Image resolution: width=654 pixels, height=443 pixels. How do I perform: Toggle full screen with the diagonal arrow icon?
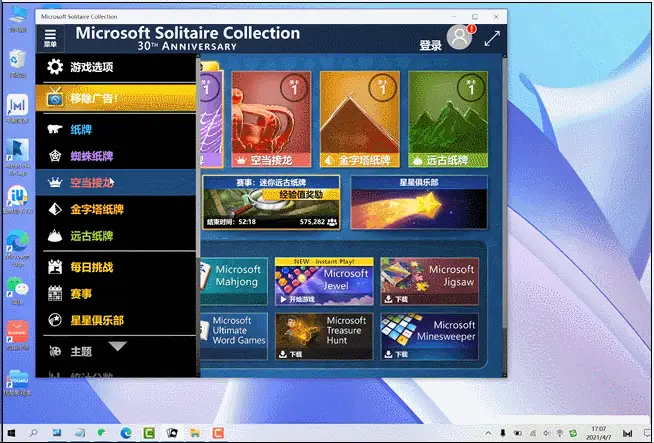(x=492, y=38)
